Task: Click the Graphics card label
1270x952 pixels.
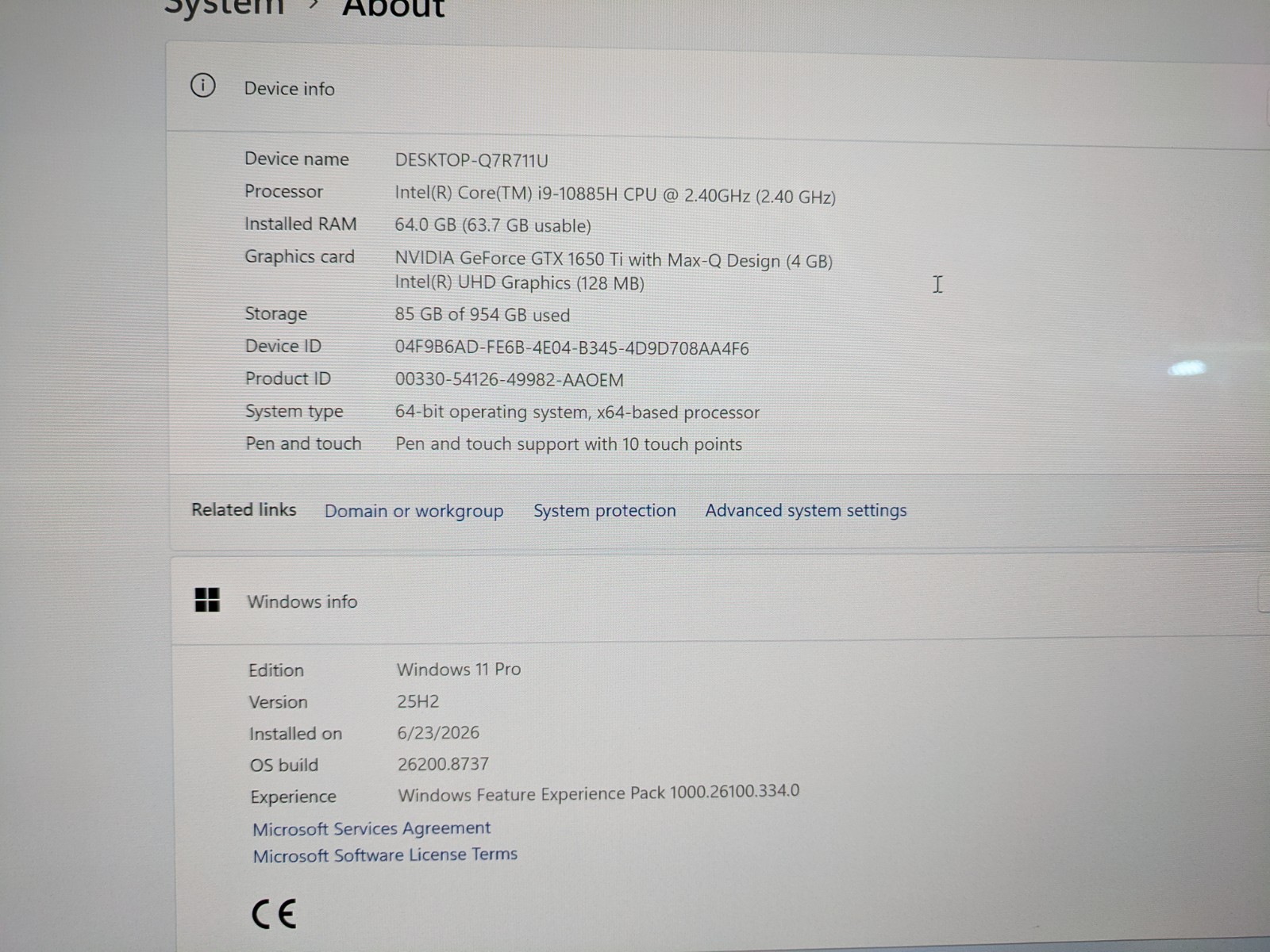Action: pos(299,256)
